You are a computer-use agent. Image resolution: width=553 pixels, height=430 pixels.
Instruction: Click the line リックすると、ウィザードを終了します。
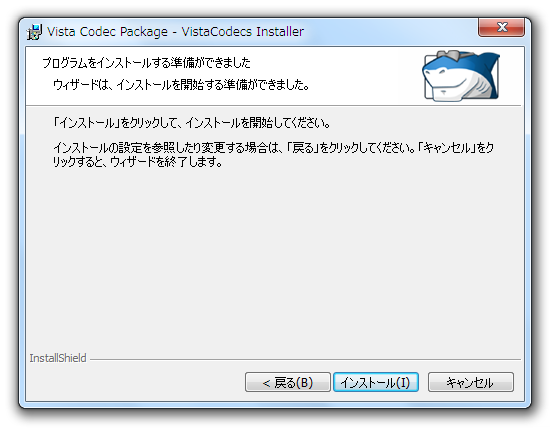tap(138, 162)
